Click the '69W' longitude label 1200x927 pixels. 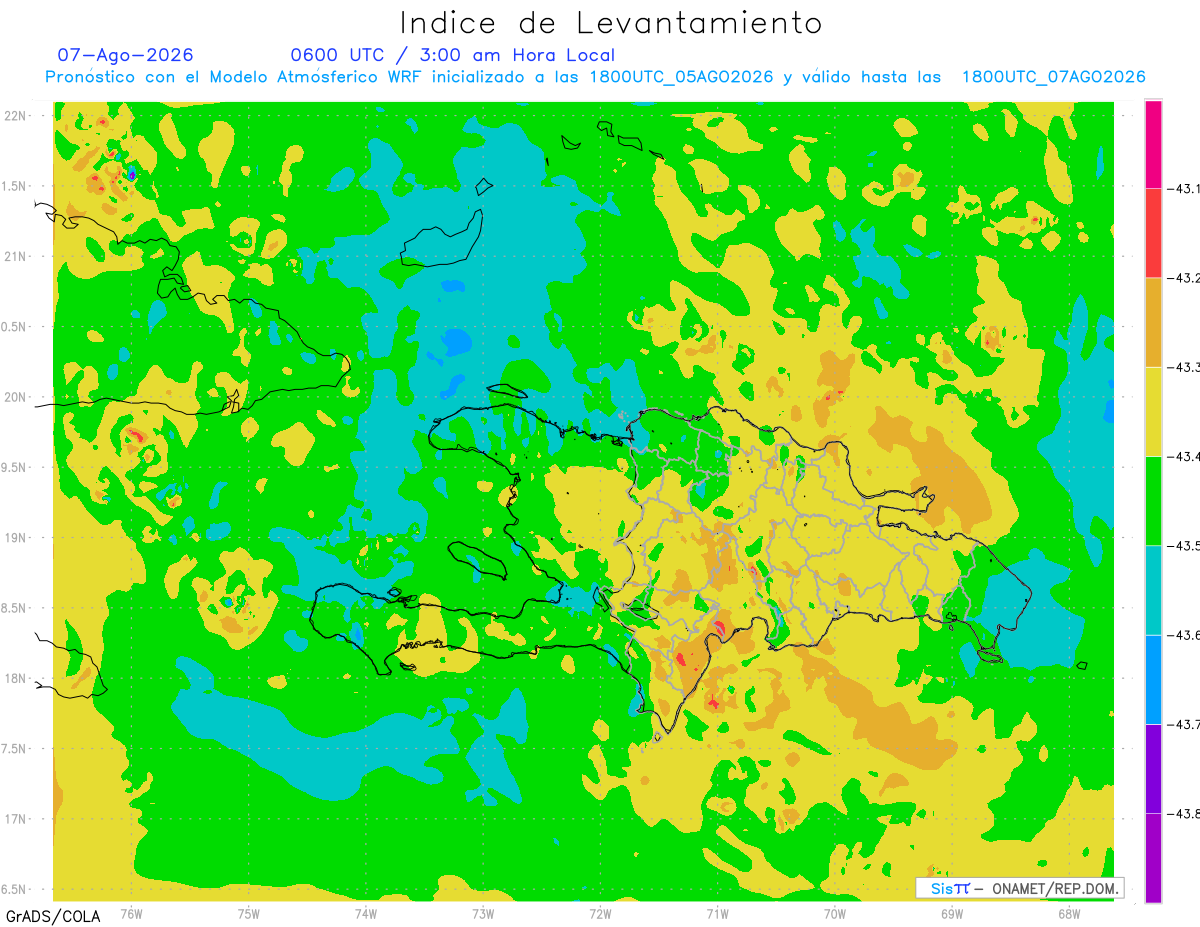pyautogui.click(x=952, y=913)
